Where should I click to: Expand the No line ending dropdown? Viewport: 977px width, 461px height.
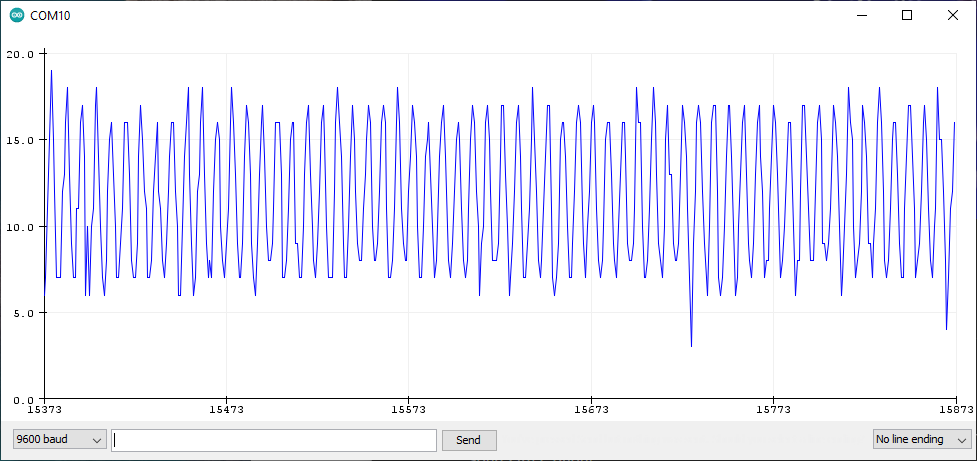tap(920, 440)
